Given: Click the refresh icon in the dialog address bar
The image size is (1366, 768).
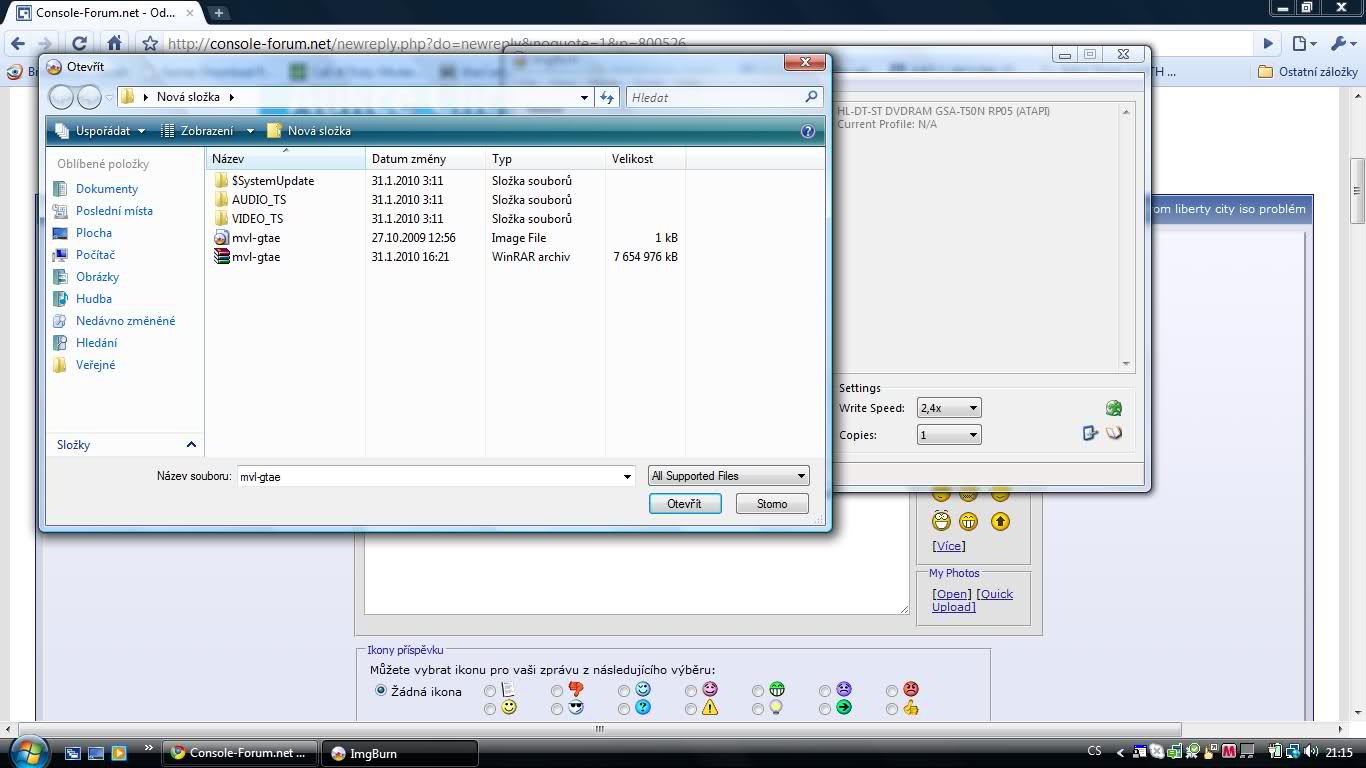Looking at the screenshot, I should point(606,97).
